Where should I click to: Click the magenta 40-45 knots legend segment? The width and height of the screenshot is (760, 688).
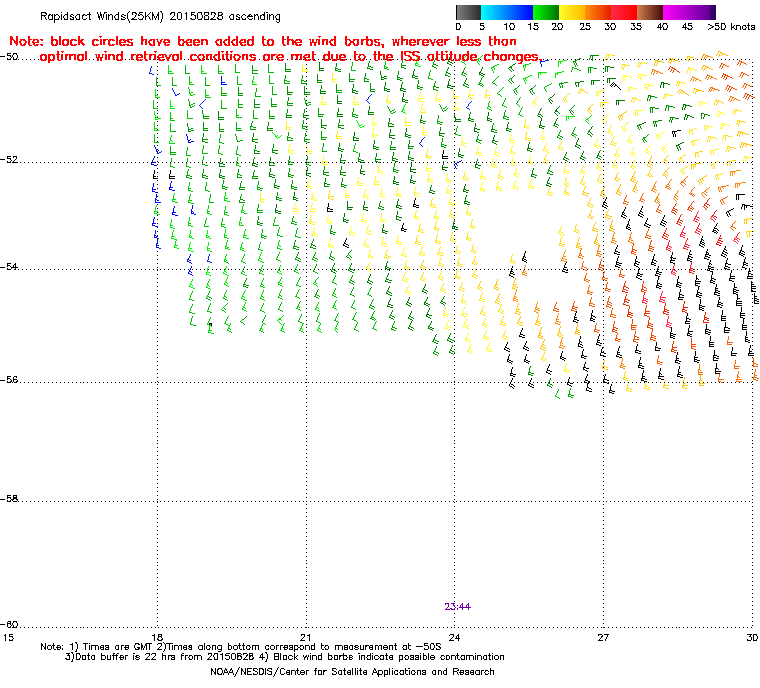pyautogui.click(x=676, y=12)
